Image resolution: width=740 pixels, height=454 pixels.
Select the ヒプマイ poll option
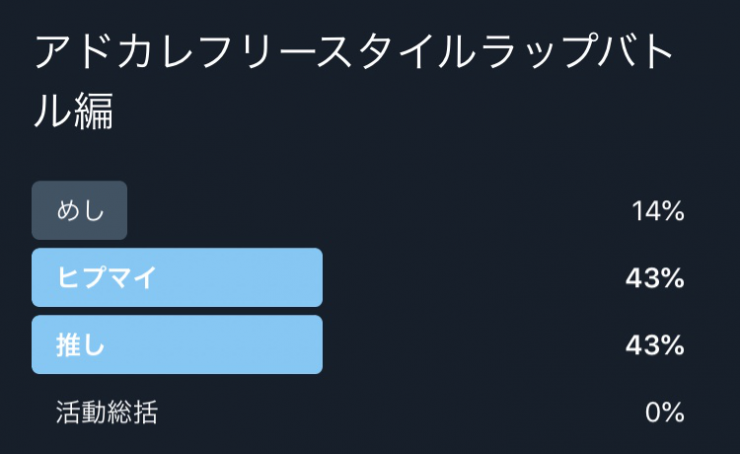[359, 277]
